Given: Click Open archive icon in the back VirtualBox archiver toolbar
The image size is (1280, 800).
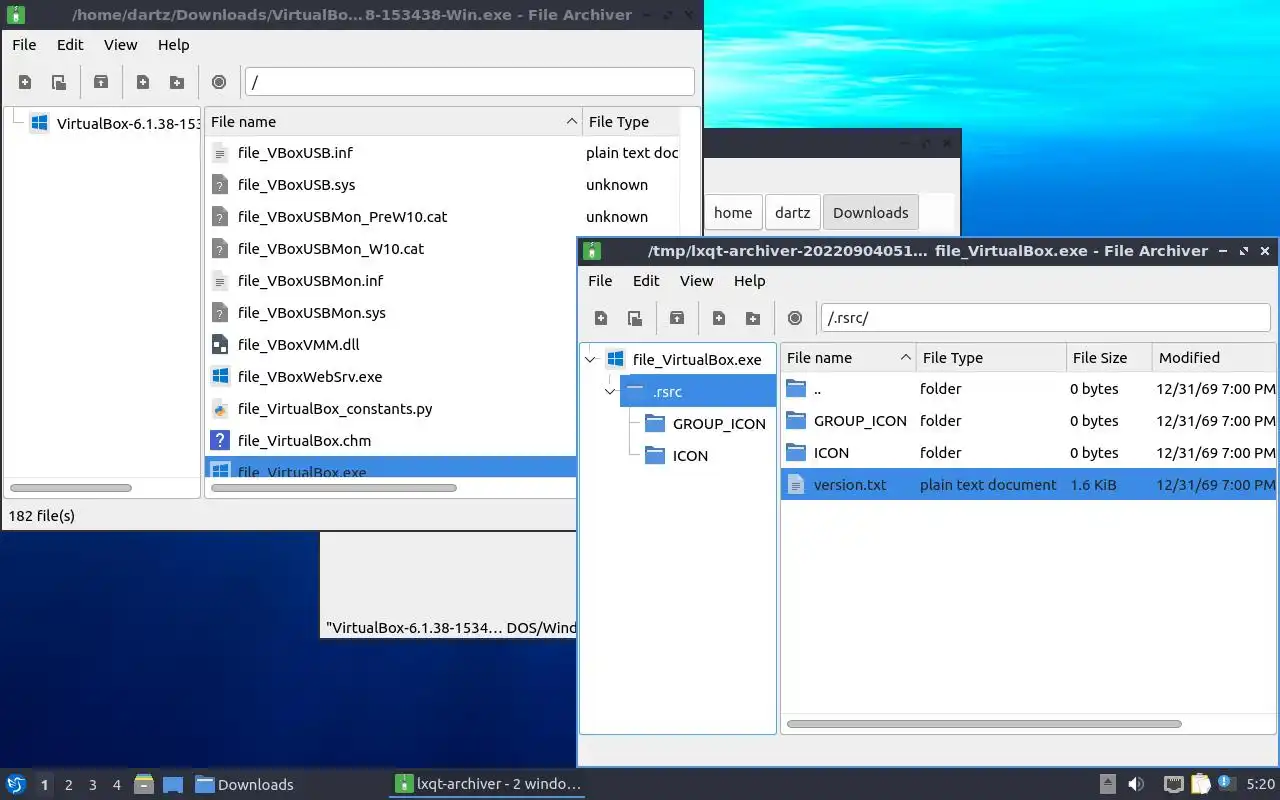Looking at the screenshot, I should [59, 82].
